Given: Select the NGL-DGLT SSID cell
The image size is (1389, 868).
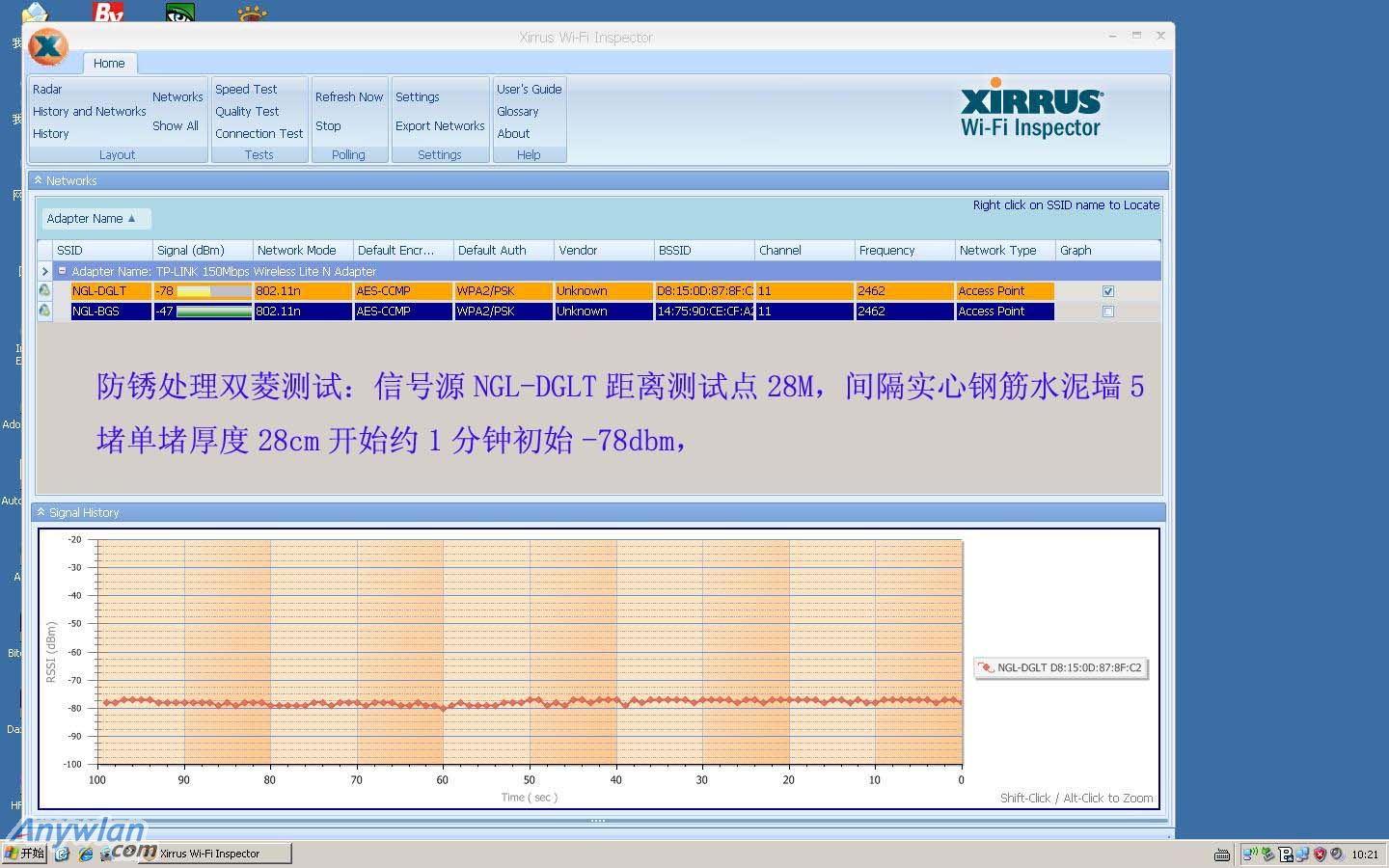Looking at the screenshot, I should tap(111, 290).
